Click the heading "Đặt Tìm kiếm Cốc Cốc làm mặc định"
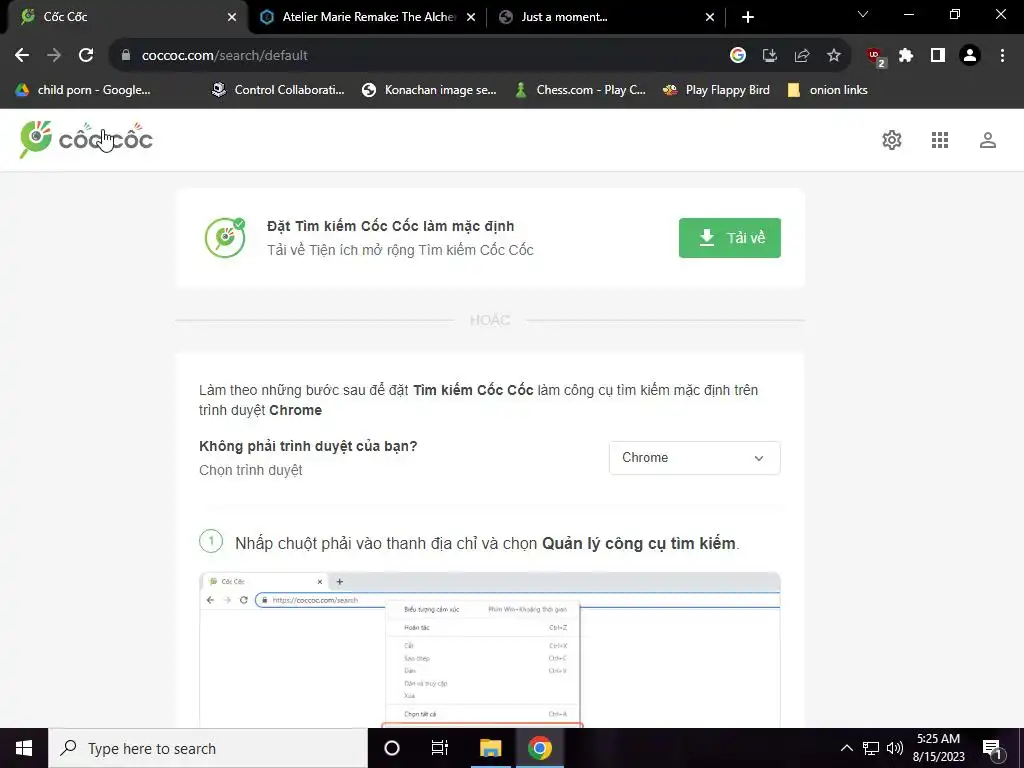The image size is (1024, 768). click(391, 226)
